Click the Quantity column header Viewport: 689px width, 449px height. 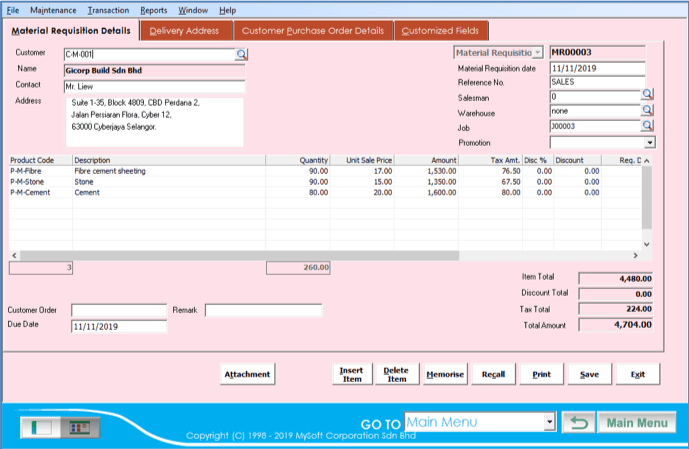(x=298, y=160)
